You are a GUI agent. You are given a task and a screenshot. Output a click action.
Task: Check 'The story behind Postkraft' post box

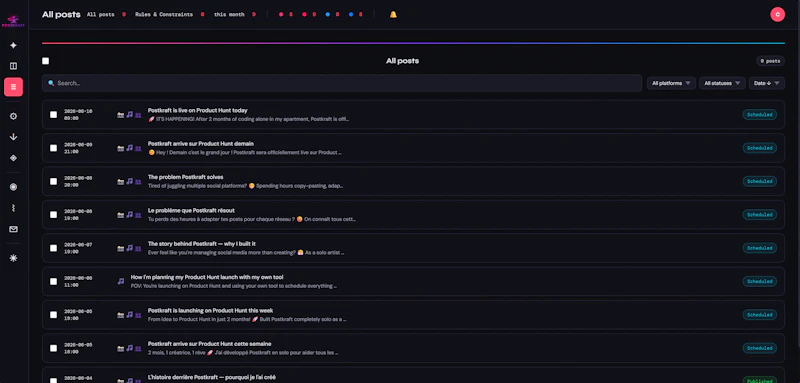tap(54, 248)
